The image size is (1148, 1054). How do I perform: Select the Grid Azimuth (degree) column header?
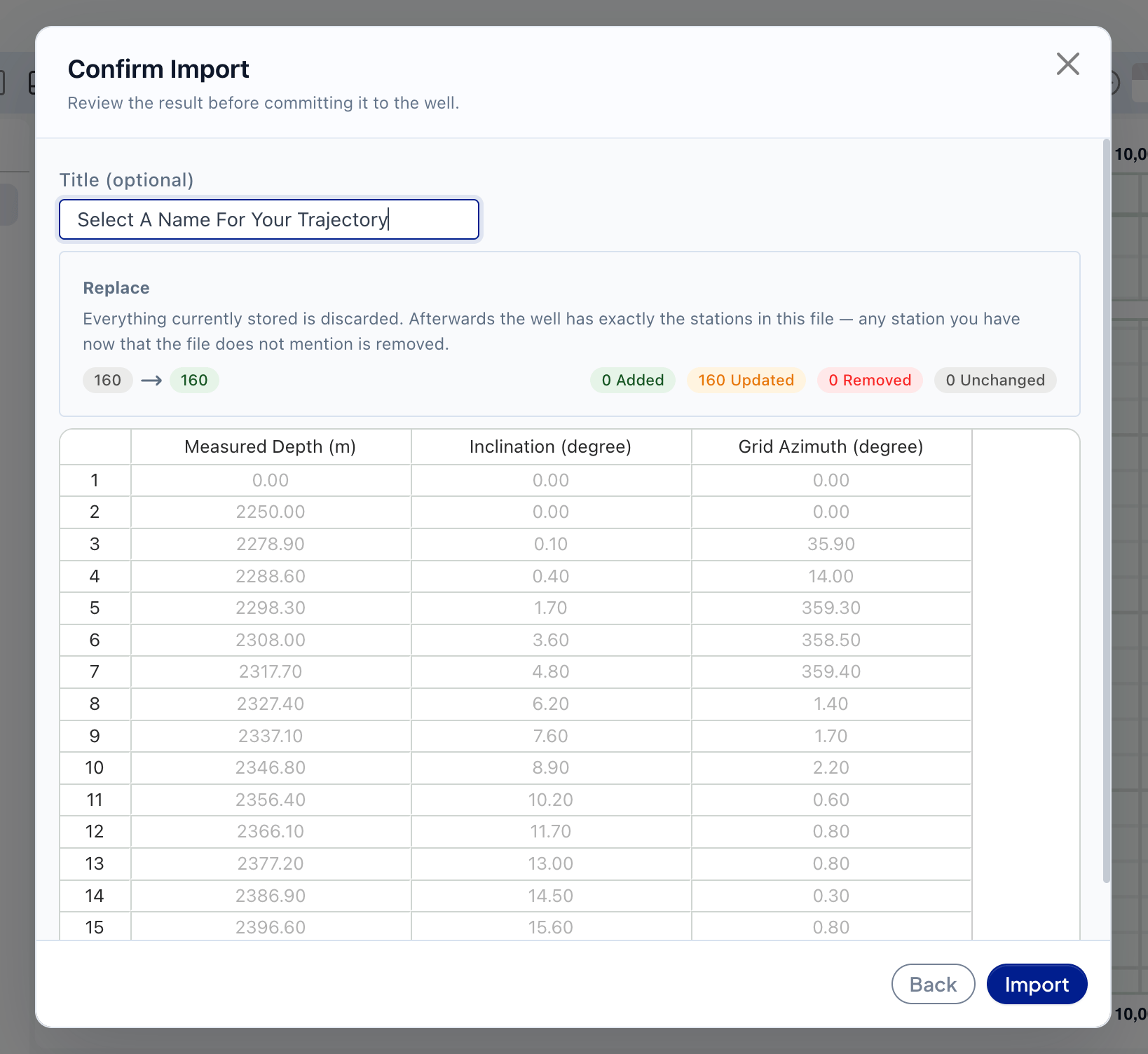point(831,446)
